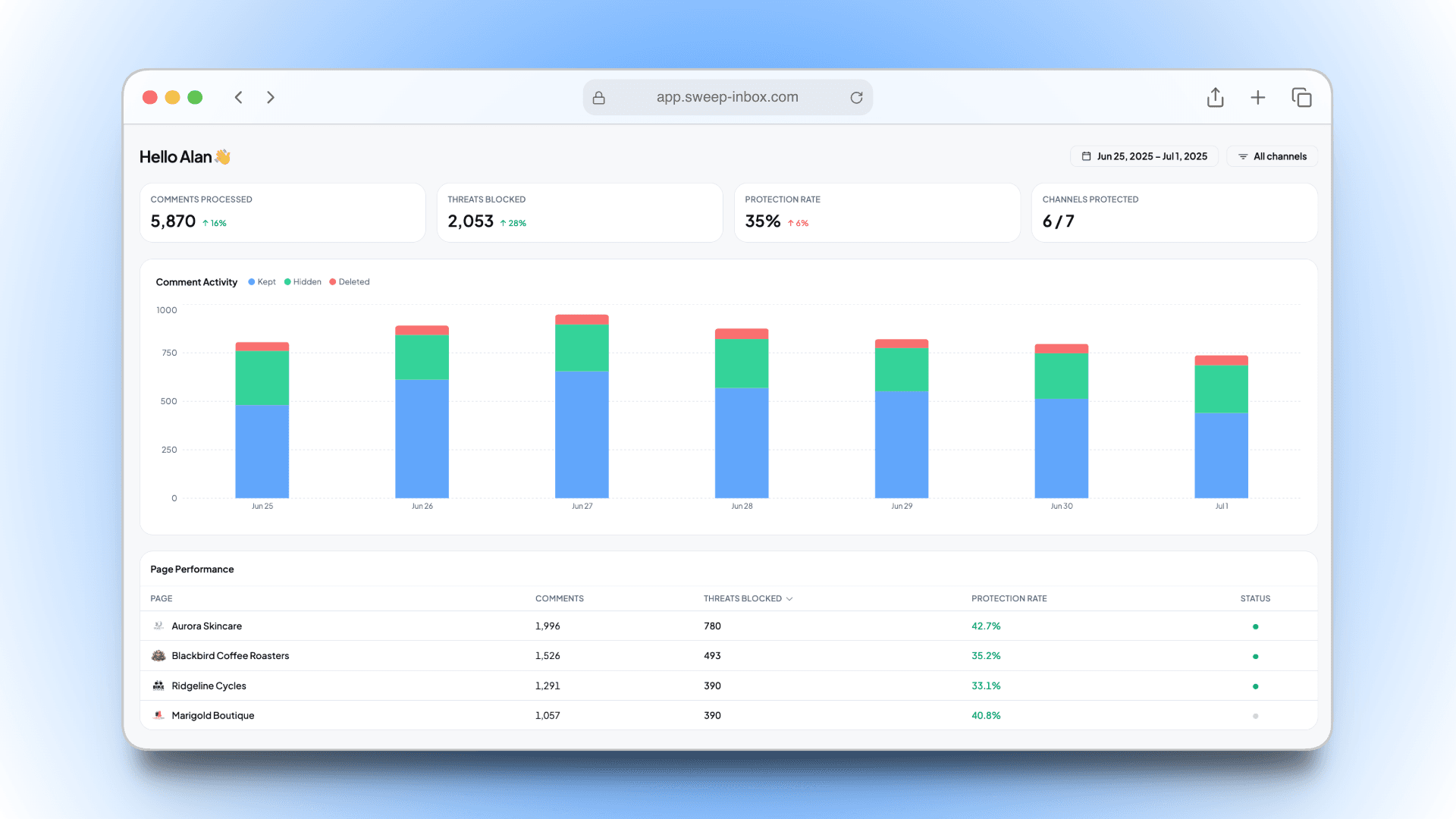Viewport: 1456px width, 819px height.
Task: Select the Channels Protected 6 / 7 value
Action: click(1058, 221)
